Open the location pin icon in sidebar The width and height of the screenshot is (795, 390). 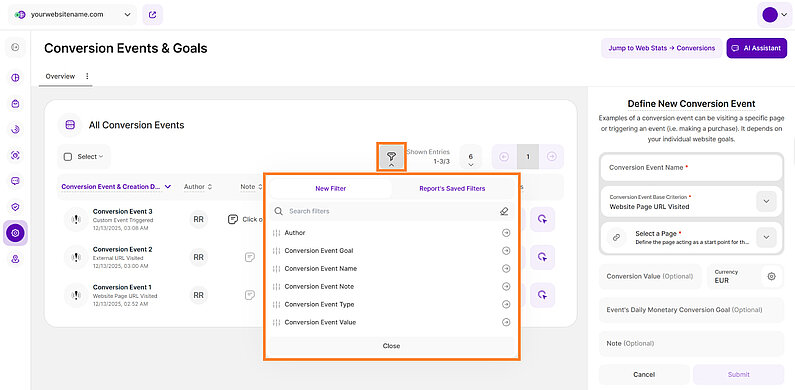click(x=15, y=259)
